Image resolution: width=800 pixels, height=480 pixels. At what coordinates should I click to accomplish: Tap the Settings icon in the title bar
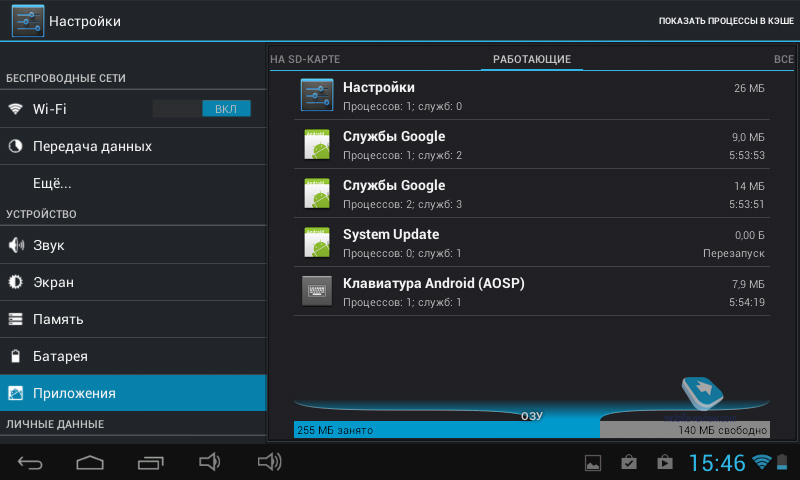click(x=28, y=21)
